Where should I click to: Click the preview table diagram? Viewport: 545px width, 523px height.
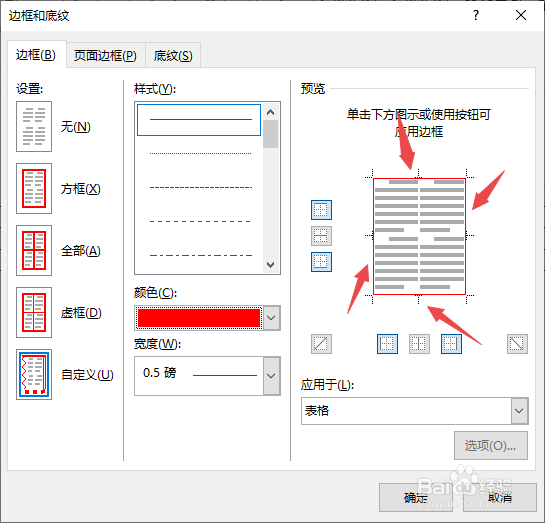[x=419, y=236]
